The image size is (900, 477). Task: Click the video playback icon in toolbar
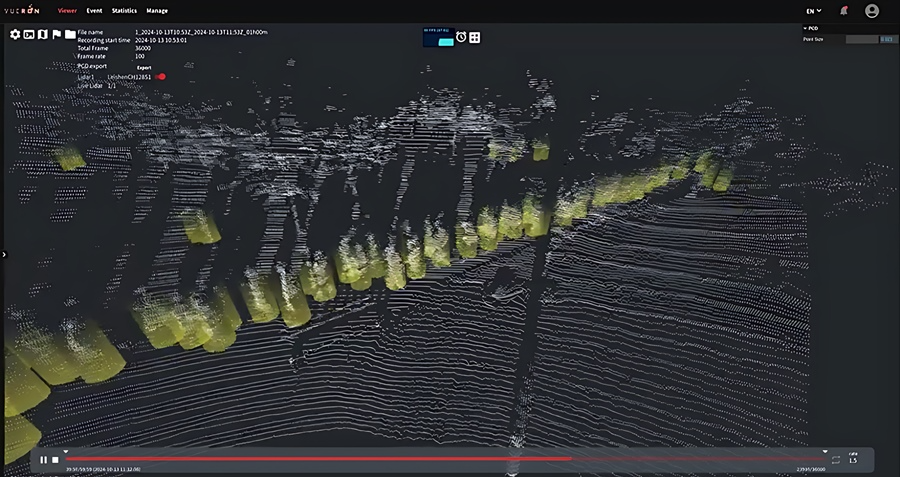click(x=29, y=34)
